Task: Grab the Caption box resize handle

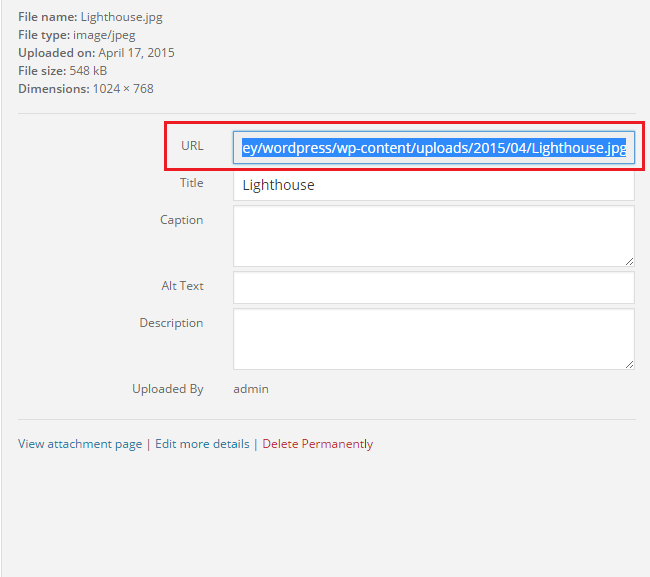Action: tap(629, 261)
